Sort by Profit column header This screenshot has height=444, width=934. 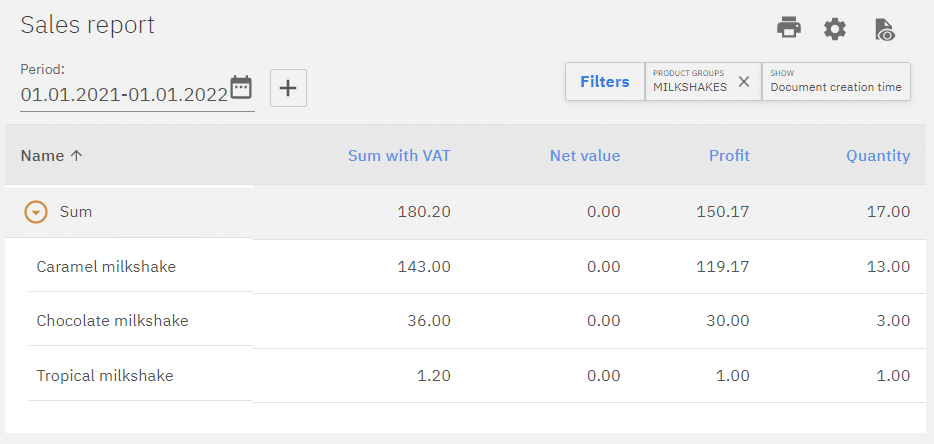729,156
